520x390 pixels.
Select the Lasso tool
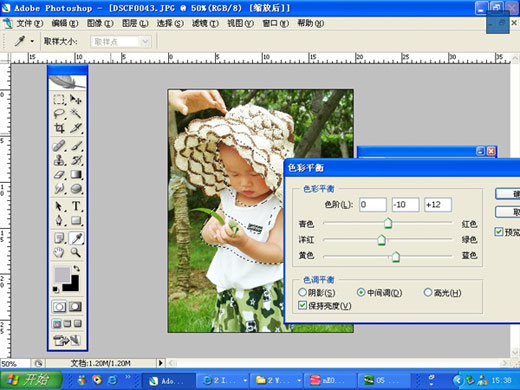tap(59, 114)
